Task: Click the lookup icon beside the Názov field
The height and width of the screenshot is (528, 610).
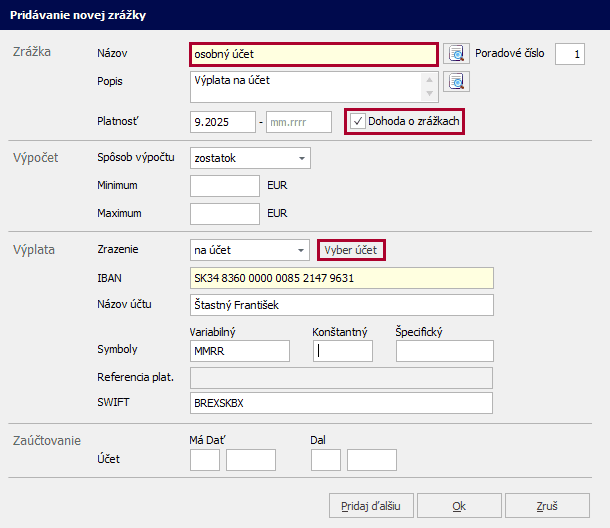Action: click(457, 53)
